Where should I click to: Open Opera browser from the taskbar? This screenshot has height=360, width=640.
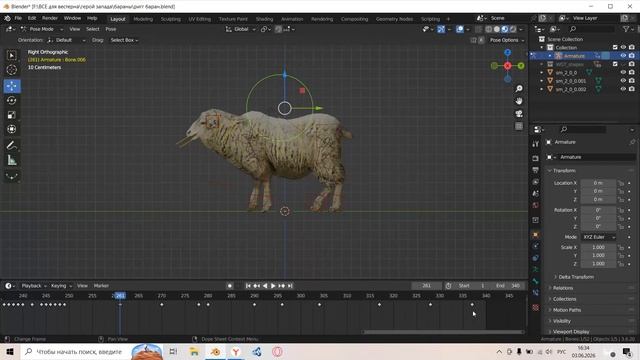277,351
